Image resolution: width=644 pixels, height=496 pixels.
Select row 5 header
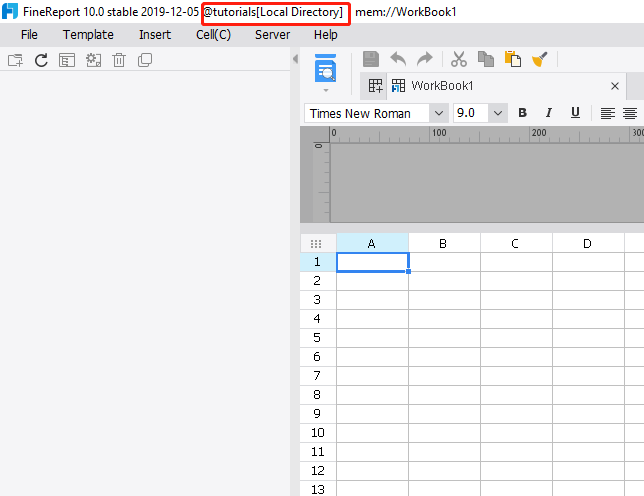point(318,338)
